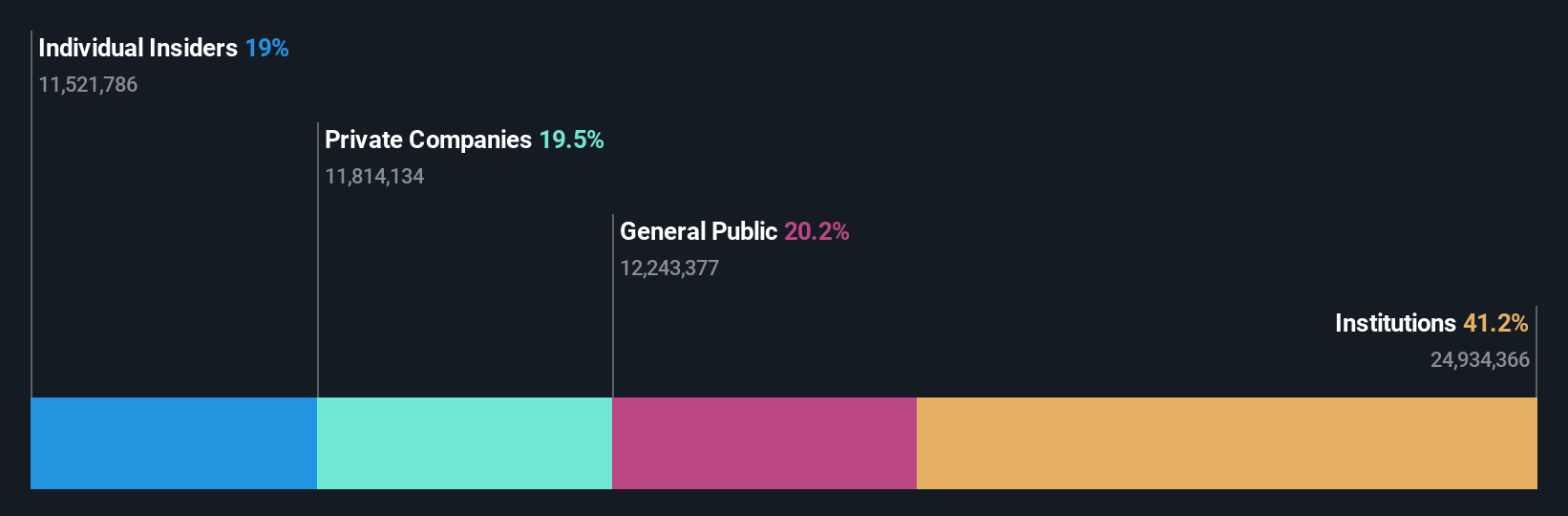
Task: Click the 19% value for Individual Insiders
Action: click(x=266, y=48)
